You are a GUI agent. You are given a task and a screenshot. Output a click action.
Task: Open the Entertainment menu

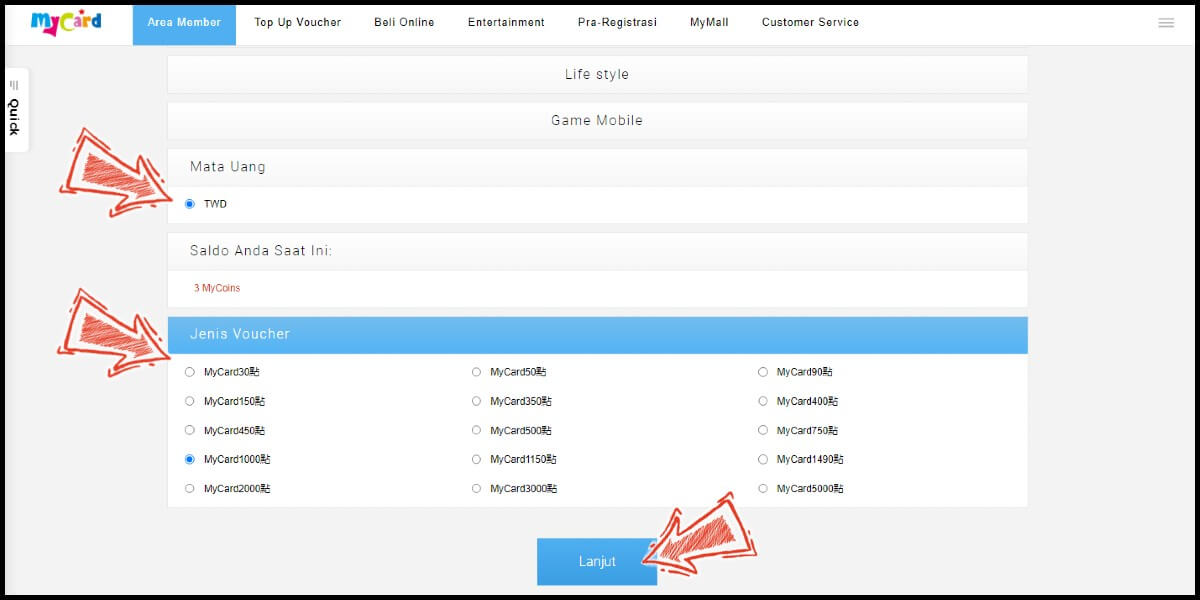click(x=506, y=23)
